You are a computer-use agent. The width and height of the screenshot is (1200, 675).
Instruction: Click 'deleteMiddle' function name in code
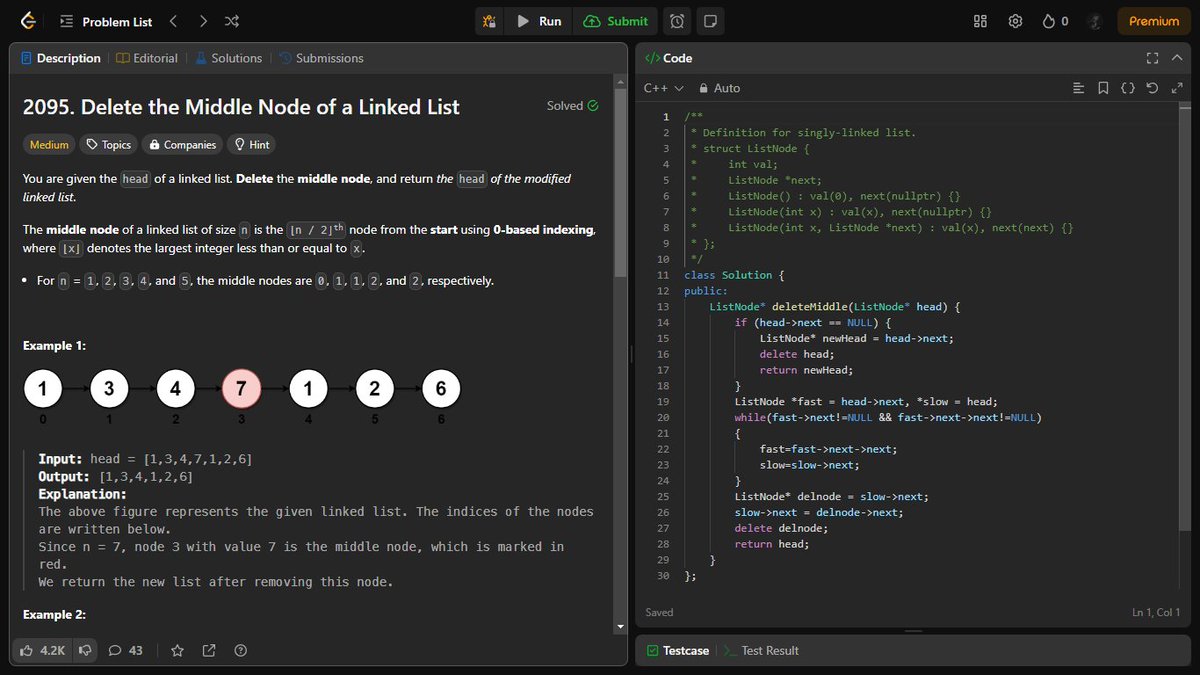pyautogui.click(x=809, y=307)
